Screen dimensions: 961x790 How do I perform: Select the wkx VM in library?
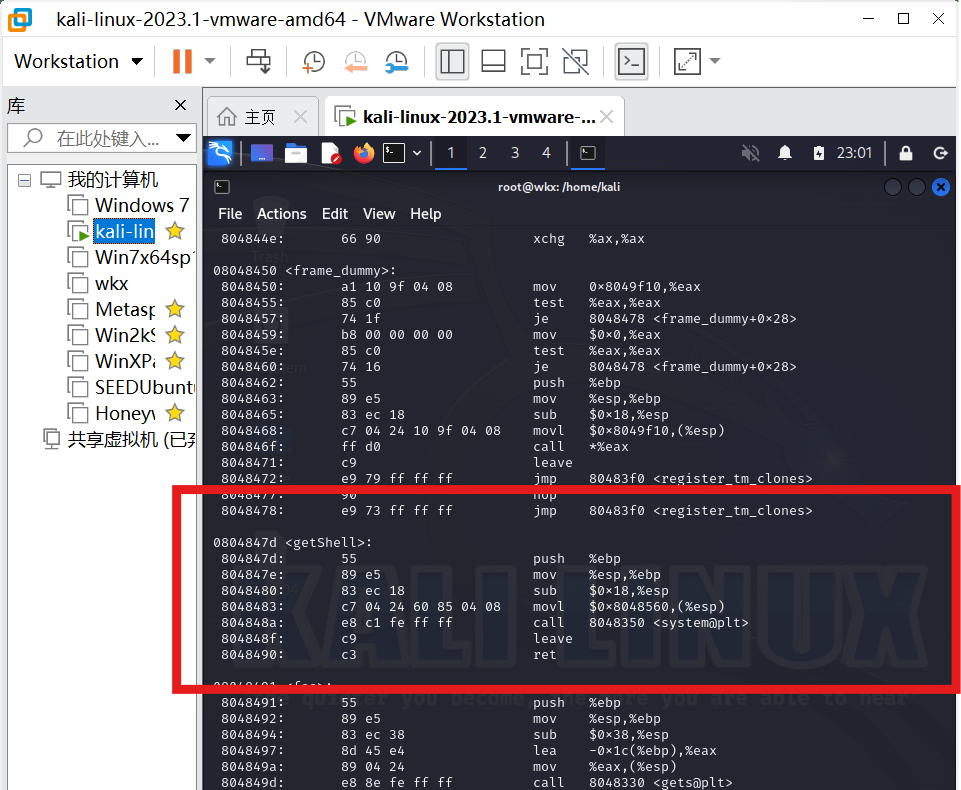tap(99, 283)
